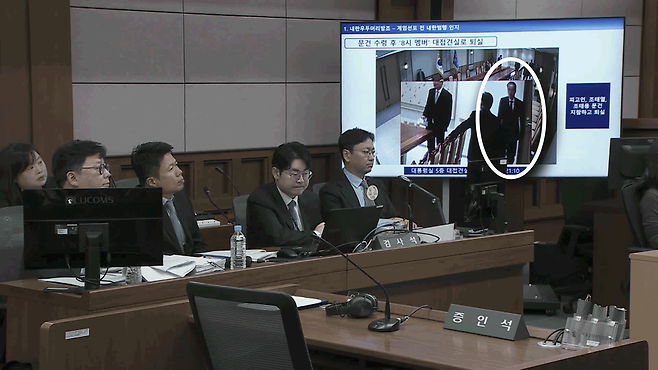Click the '대통령실 5층' caption label on slide
Viewport: 658px width, 370px height.
pos(436,171)
